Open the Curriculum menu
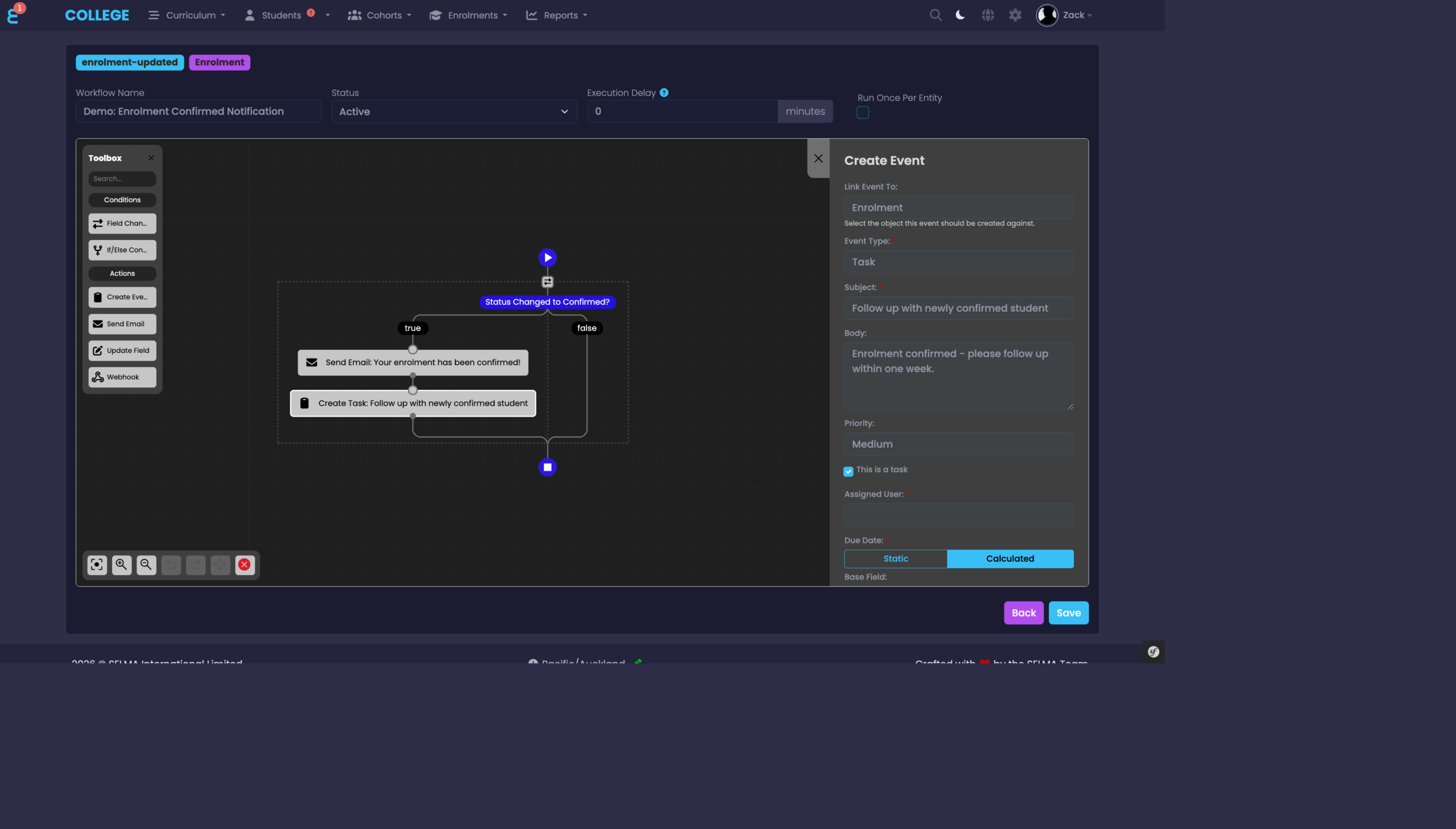The height and width of the screenshot is (829, 1456). click(x=187, y=15)
